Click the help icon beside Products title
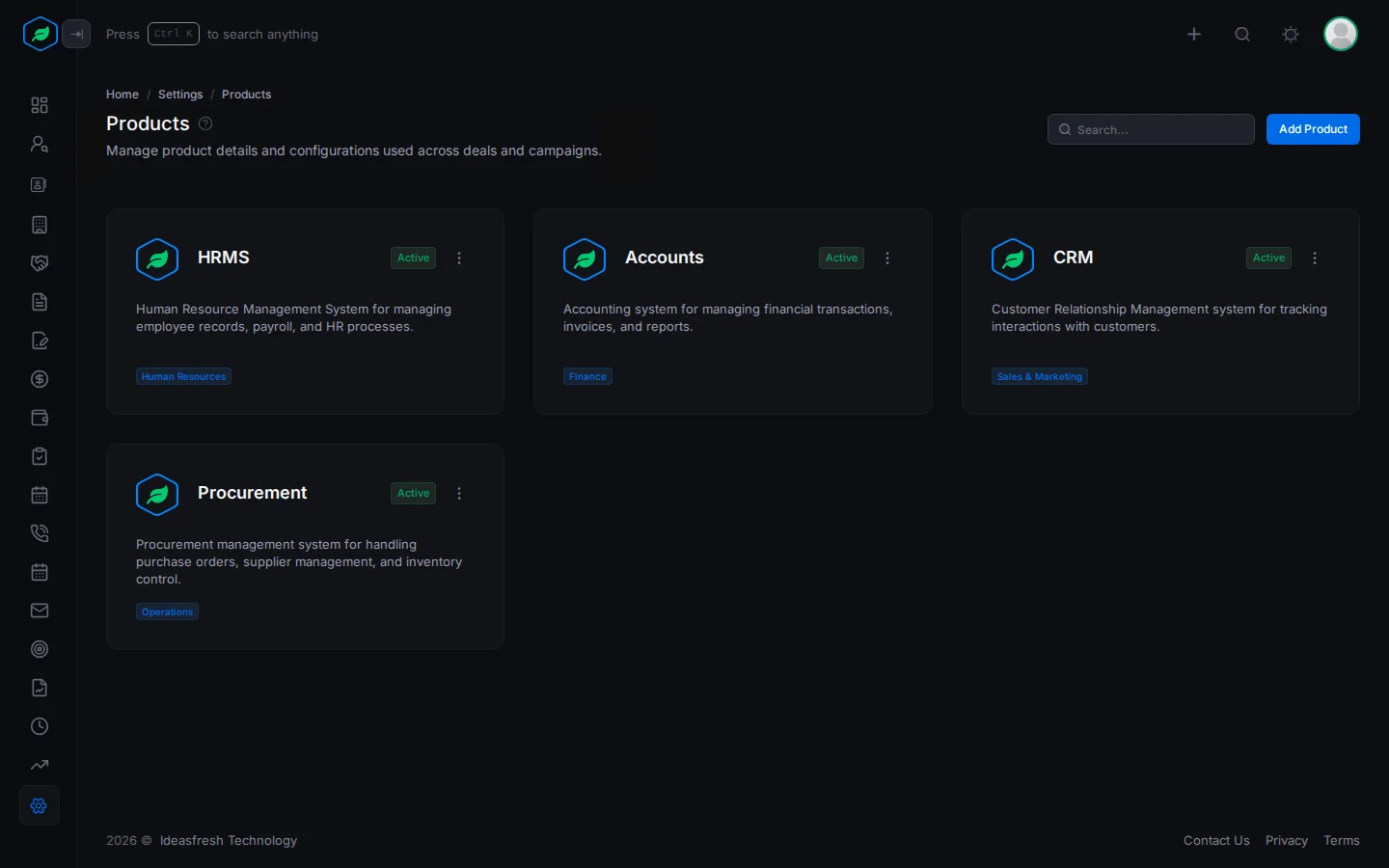 [x=205, y=123]
